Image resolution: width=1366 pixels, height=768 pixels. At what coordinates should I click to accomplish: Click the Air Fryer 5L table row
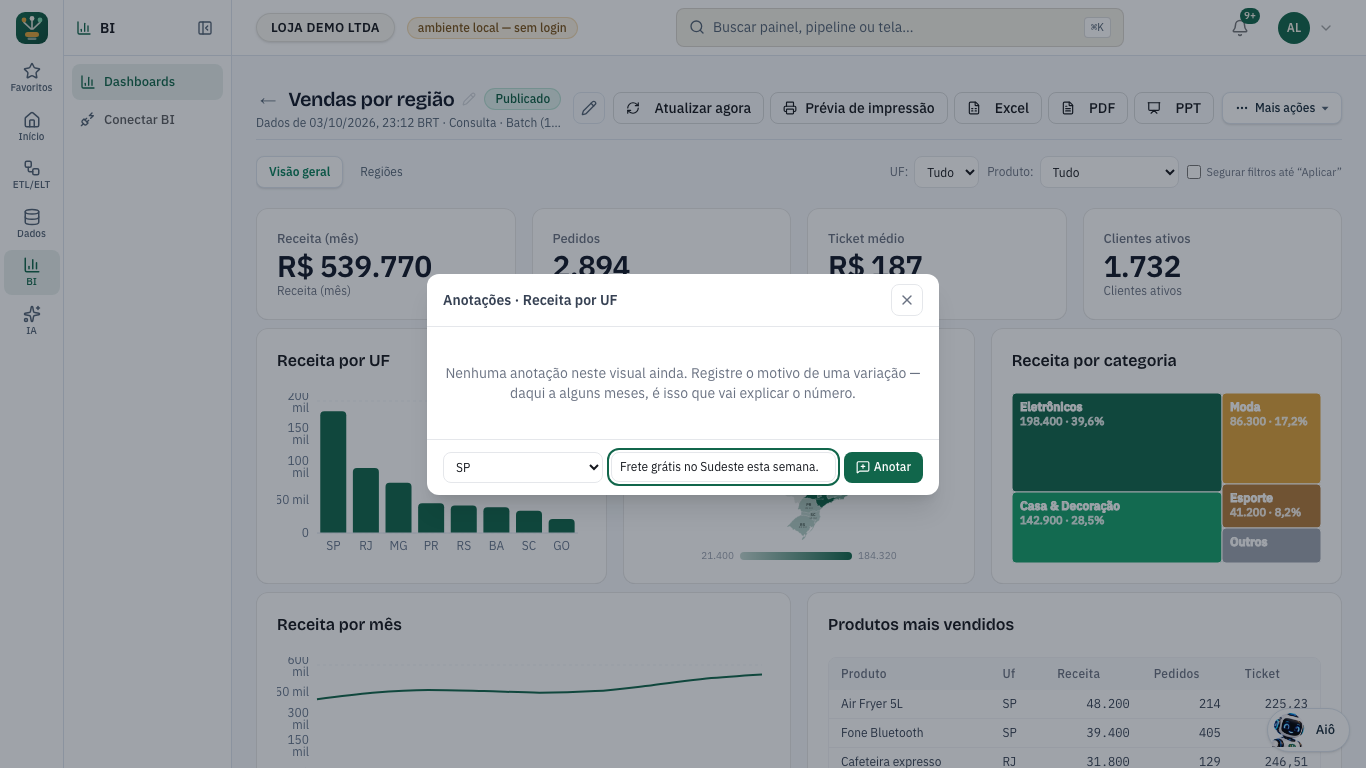click(x=1074, y=704)
